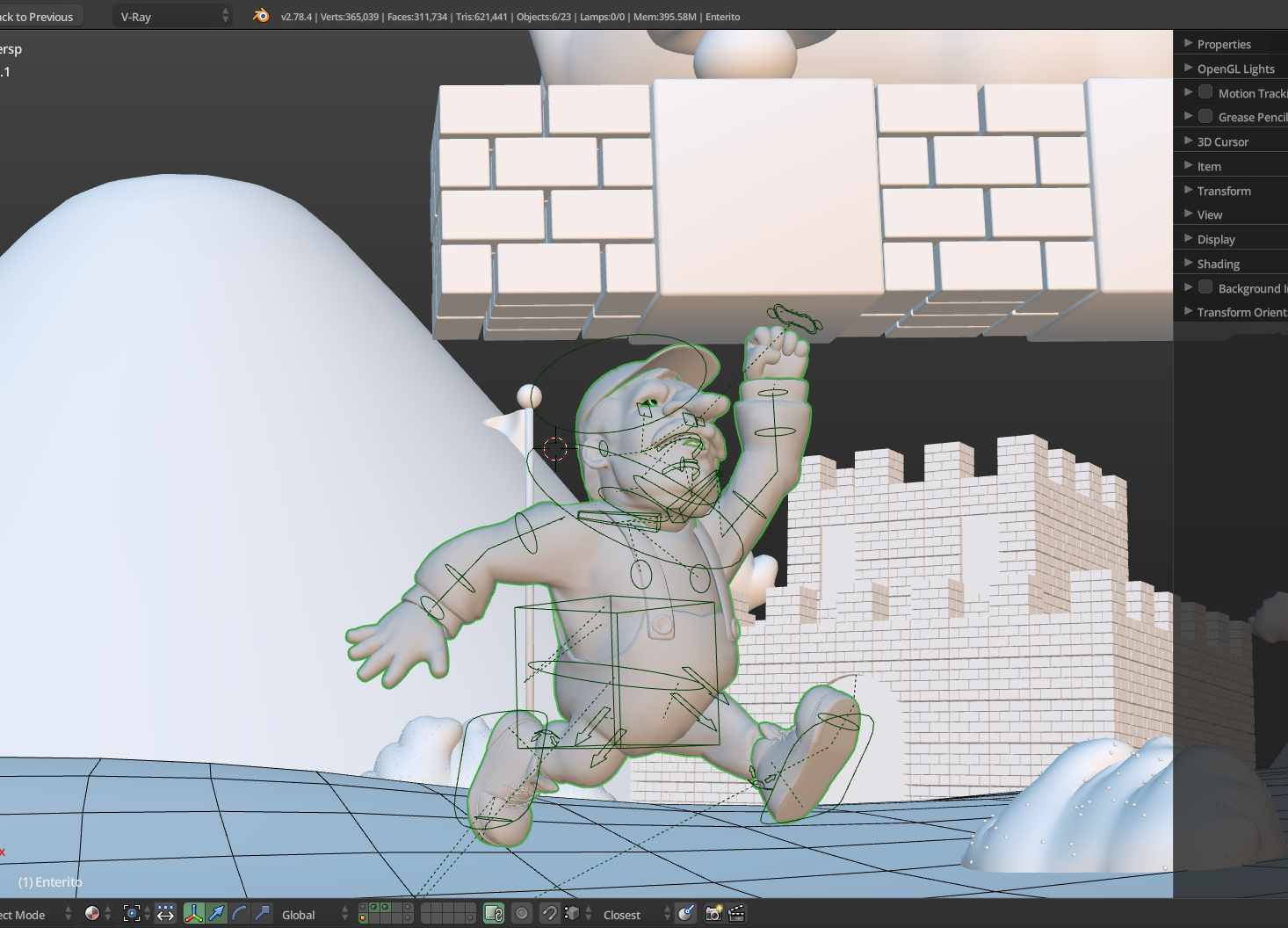
Task: Render OpenGL still with camera icon
Action: click(713, 914)
